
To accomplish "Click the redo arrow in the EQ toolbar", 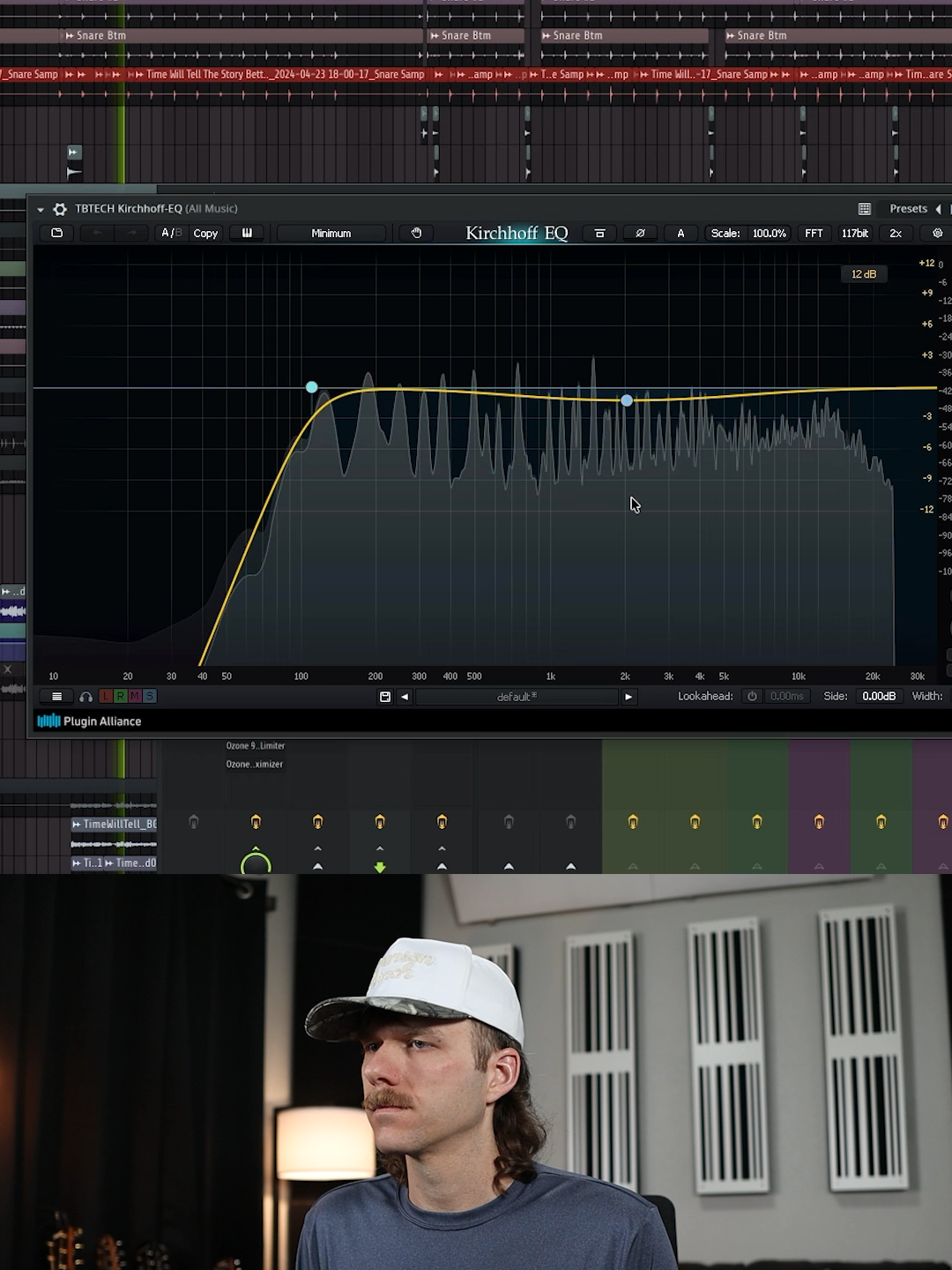I will [x=132, y=233].
